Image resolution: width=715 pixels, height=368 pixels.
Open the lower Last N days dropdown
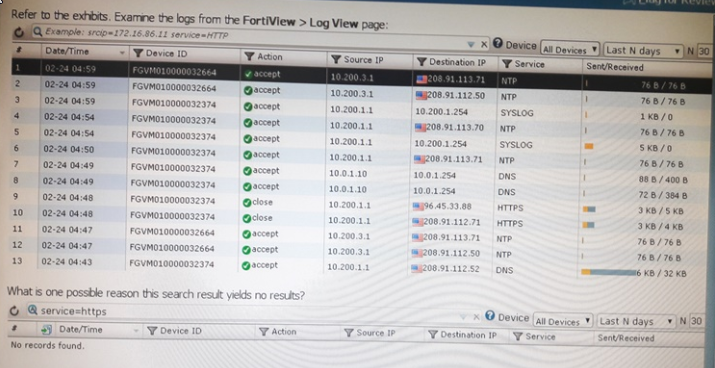coord(636,321)
